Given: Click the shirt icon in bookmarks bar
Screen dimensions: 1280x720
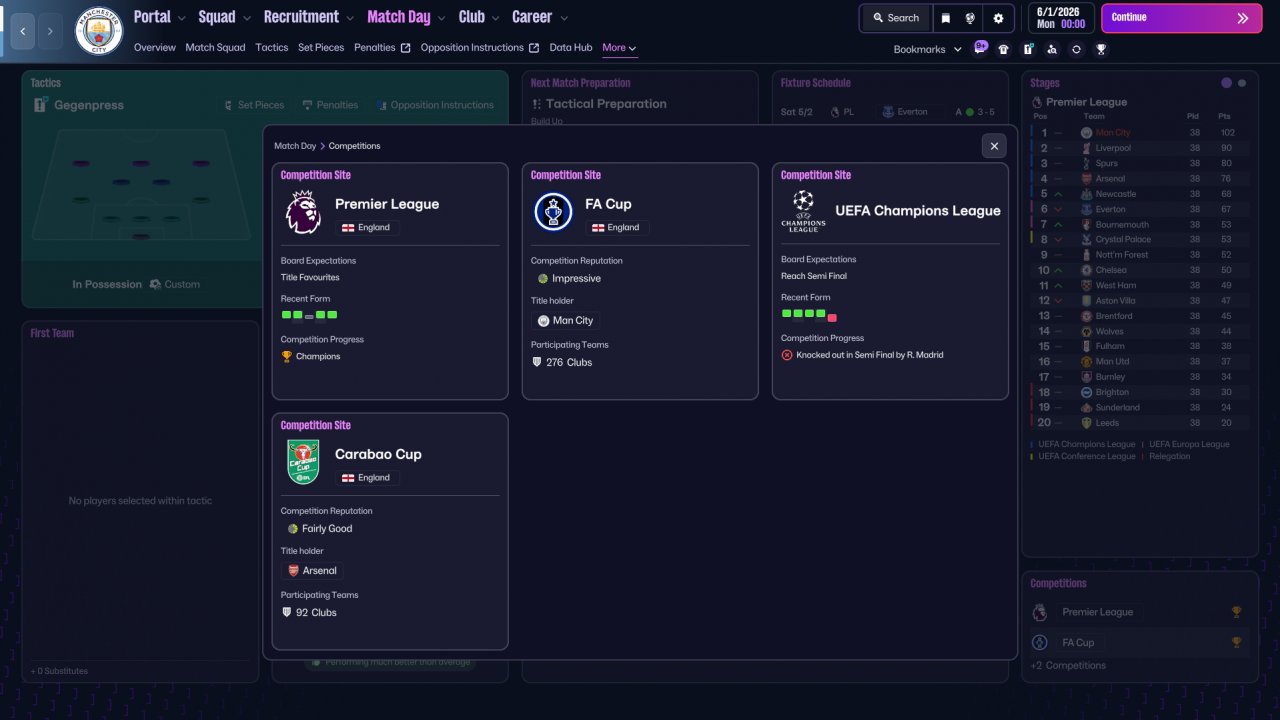Looking at the screenshot, I should tap(1004, 49).
